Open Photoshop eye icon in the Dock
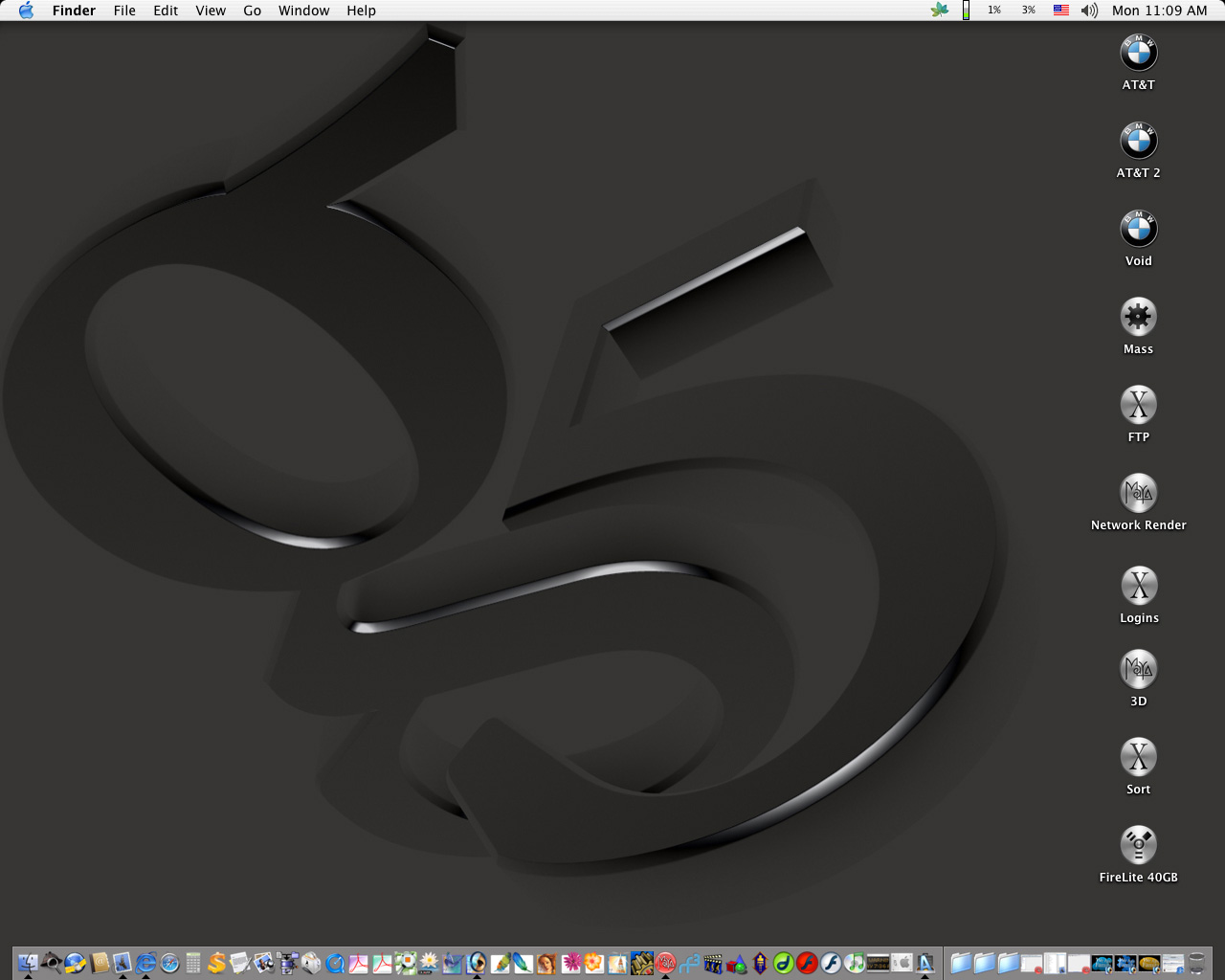 pyautogui.click(x=476, y=962)
